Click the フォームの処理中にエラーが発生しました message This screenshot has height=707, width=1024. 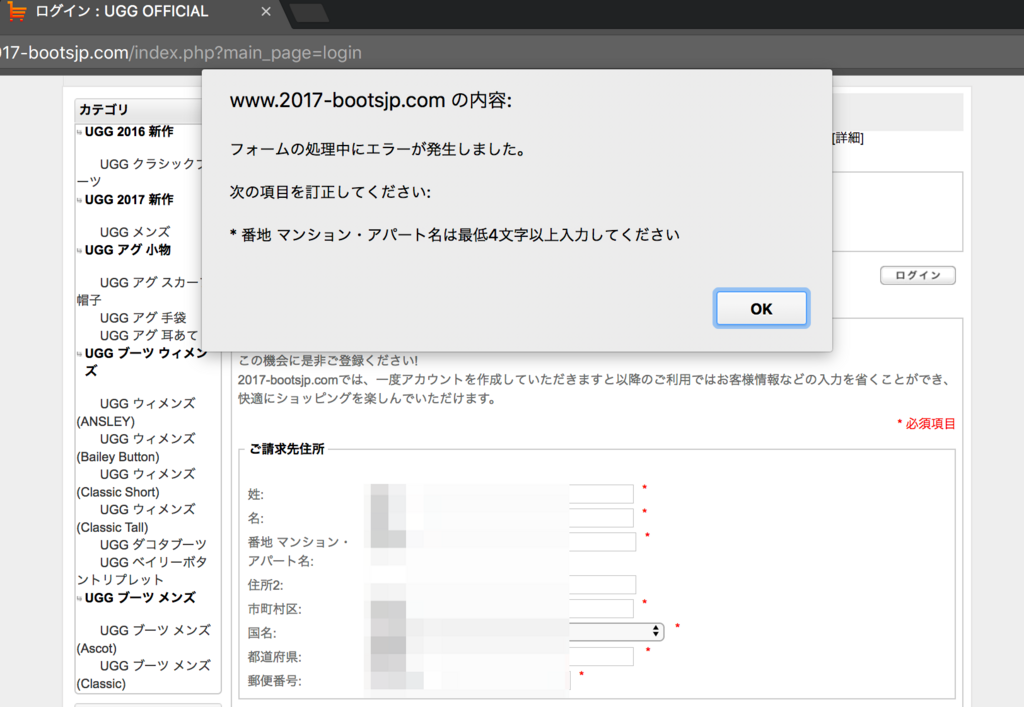378,149
